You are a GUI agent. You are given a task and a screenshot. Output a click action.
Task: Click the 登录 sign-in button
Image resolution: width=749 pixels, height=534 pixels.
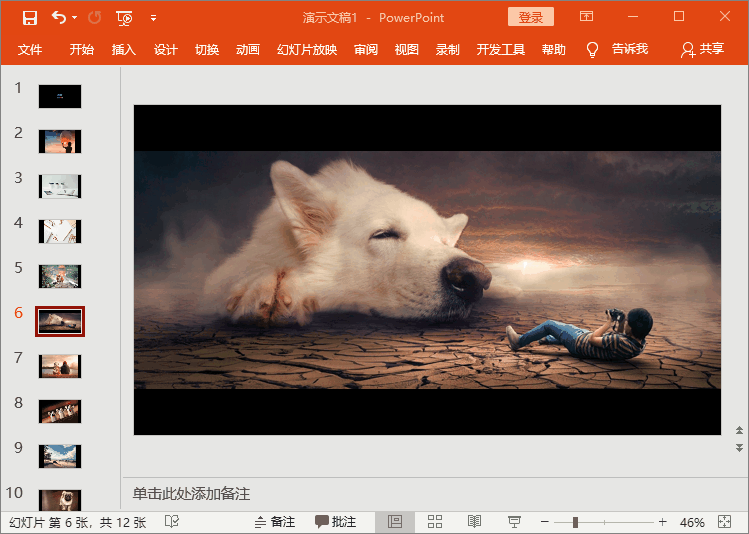pyautogui.click(x=531, y=17)
